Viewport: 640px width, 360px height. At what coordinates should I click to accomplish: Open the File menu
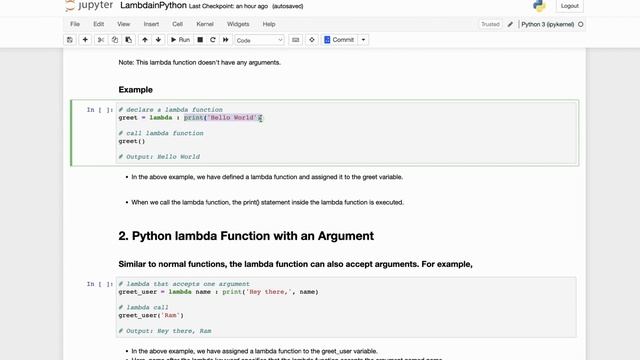pos(75,24)
